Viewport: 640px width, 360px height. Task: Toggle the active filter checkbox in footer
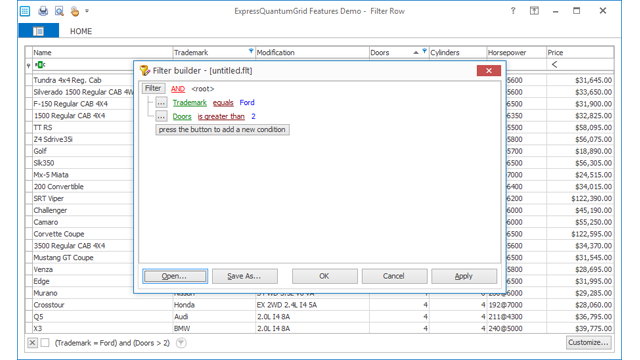pos(45,343)
